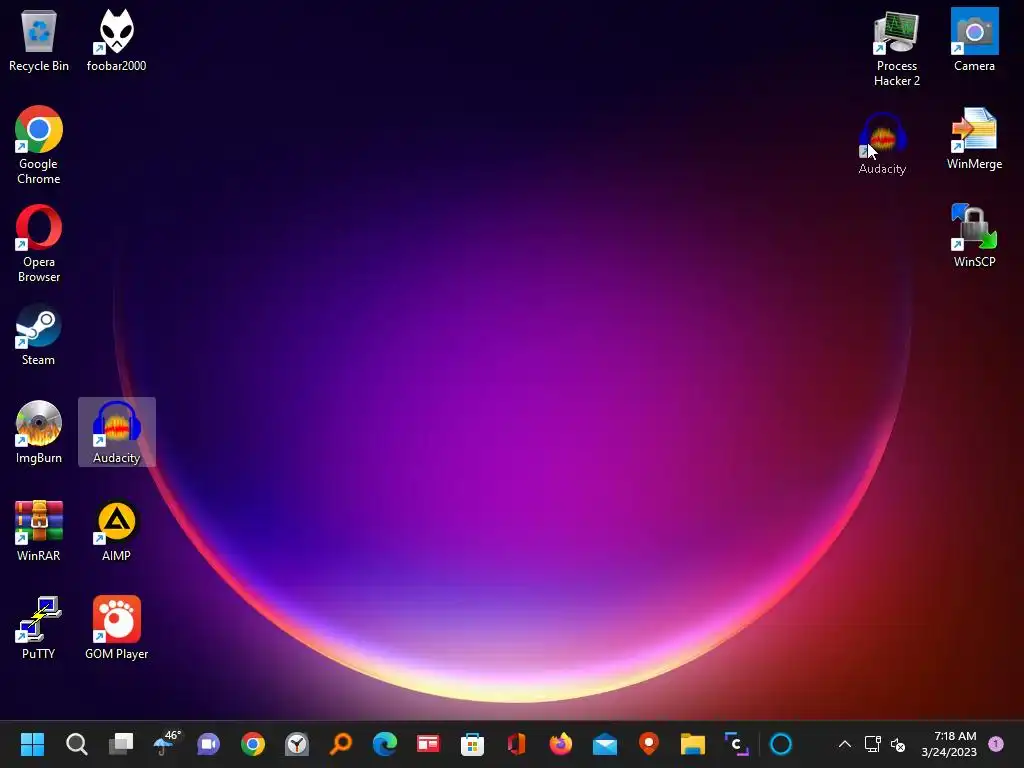Launch Microsoft Edge from the taskbar

point(385,744)
